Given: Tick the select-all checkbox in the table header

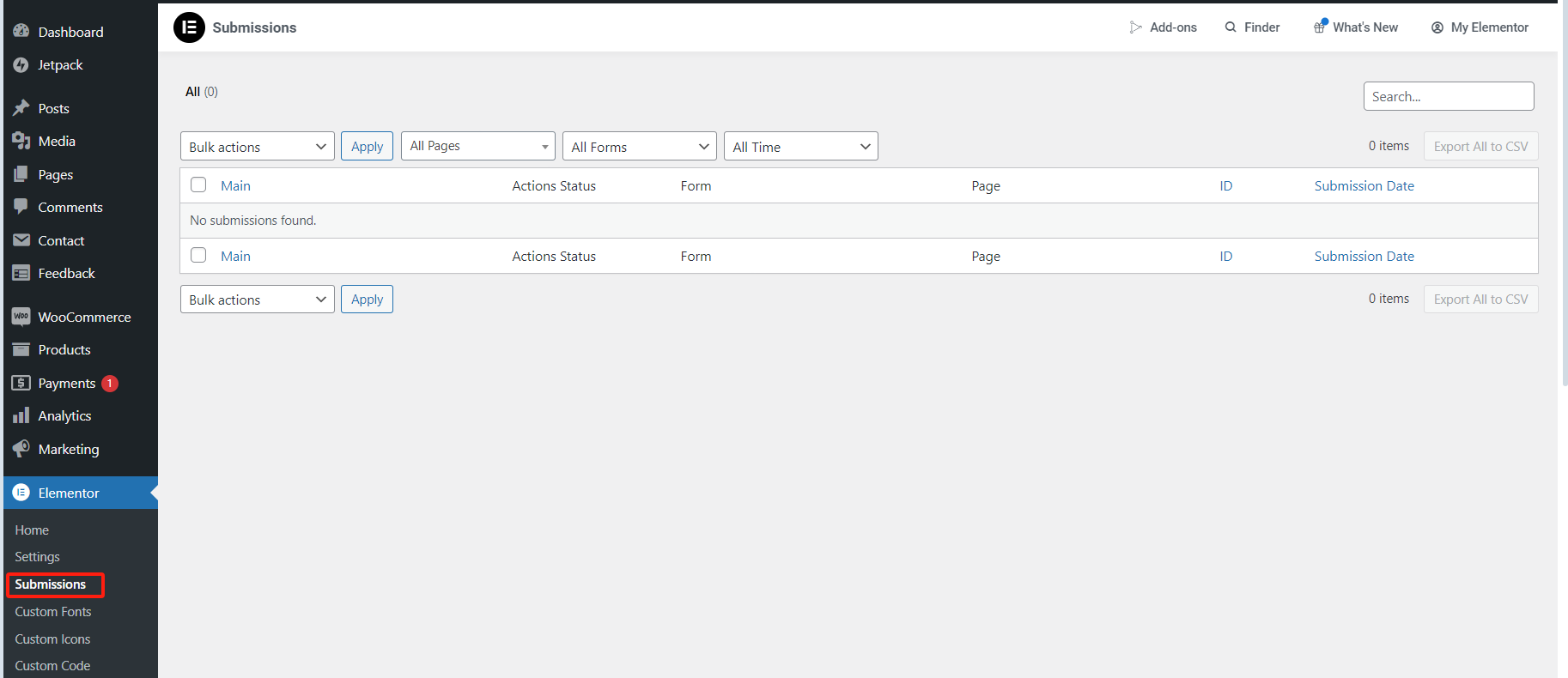Looking at the screenshot, I should click(x=198, y=185).
